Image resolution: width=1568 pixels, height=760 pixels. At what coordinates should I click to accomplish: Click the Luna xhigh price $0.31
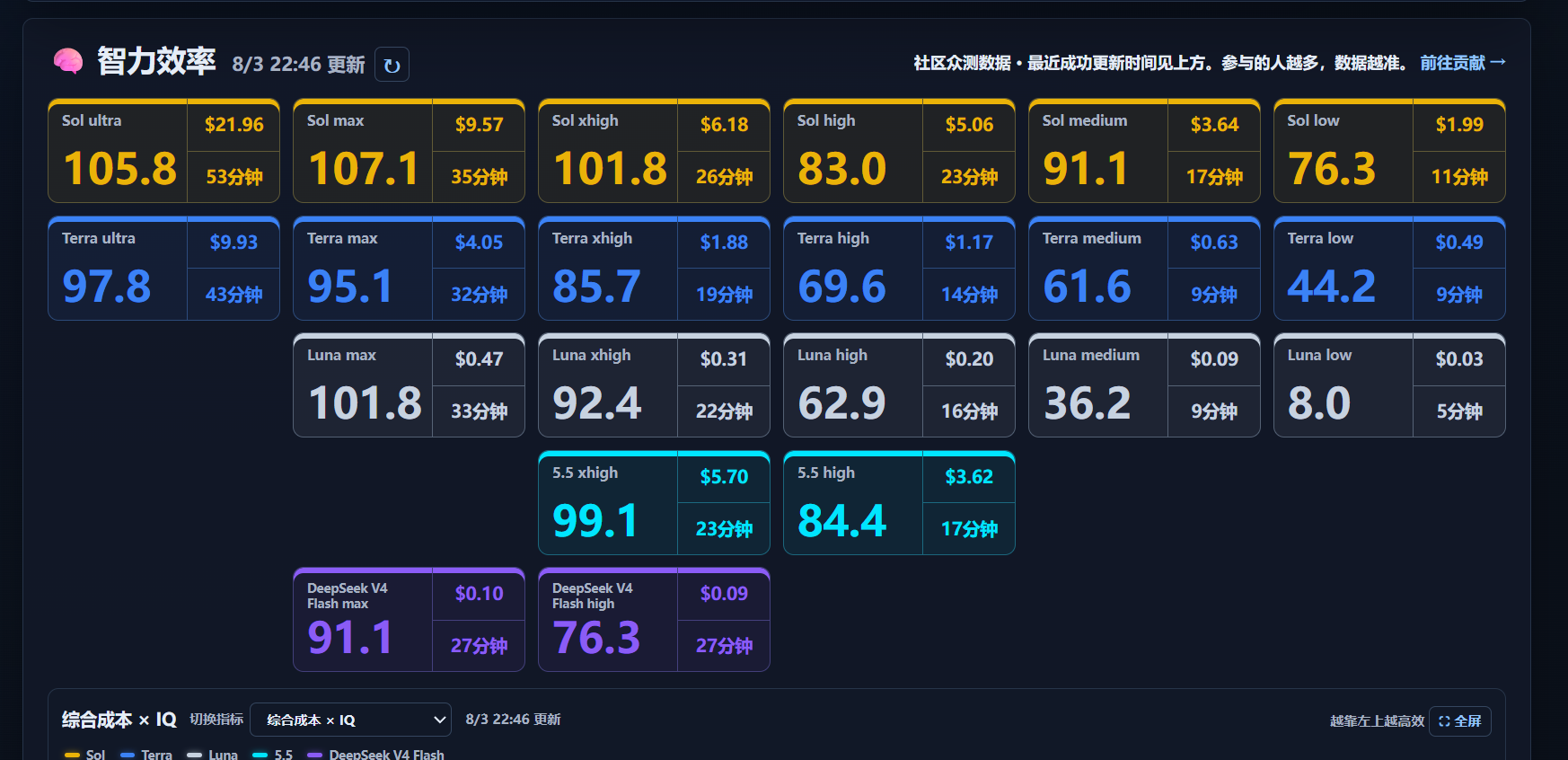click(724, 359)
